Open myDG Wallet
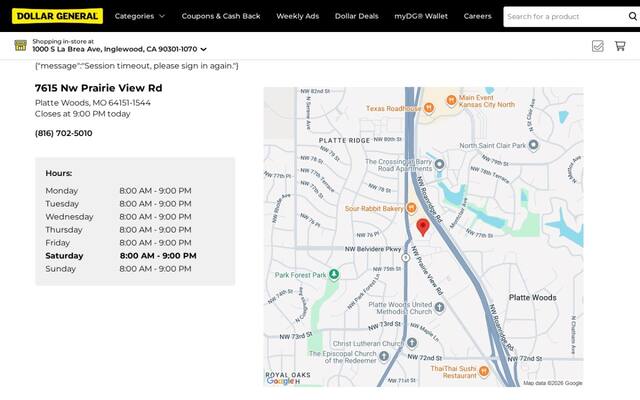The width and height of the screenshot is (640, 400). coord(421,16)
